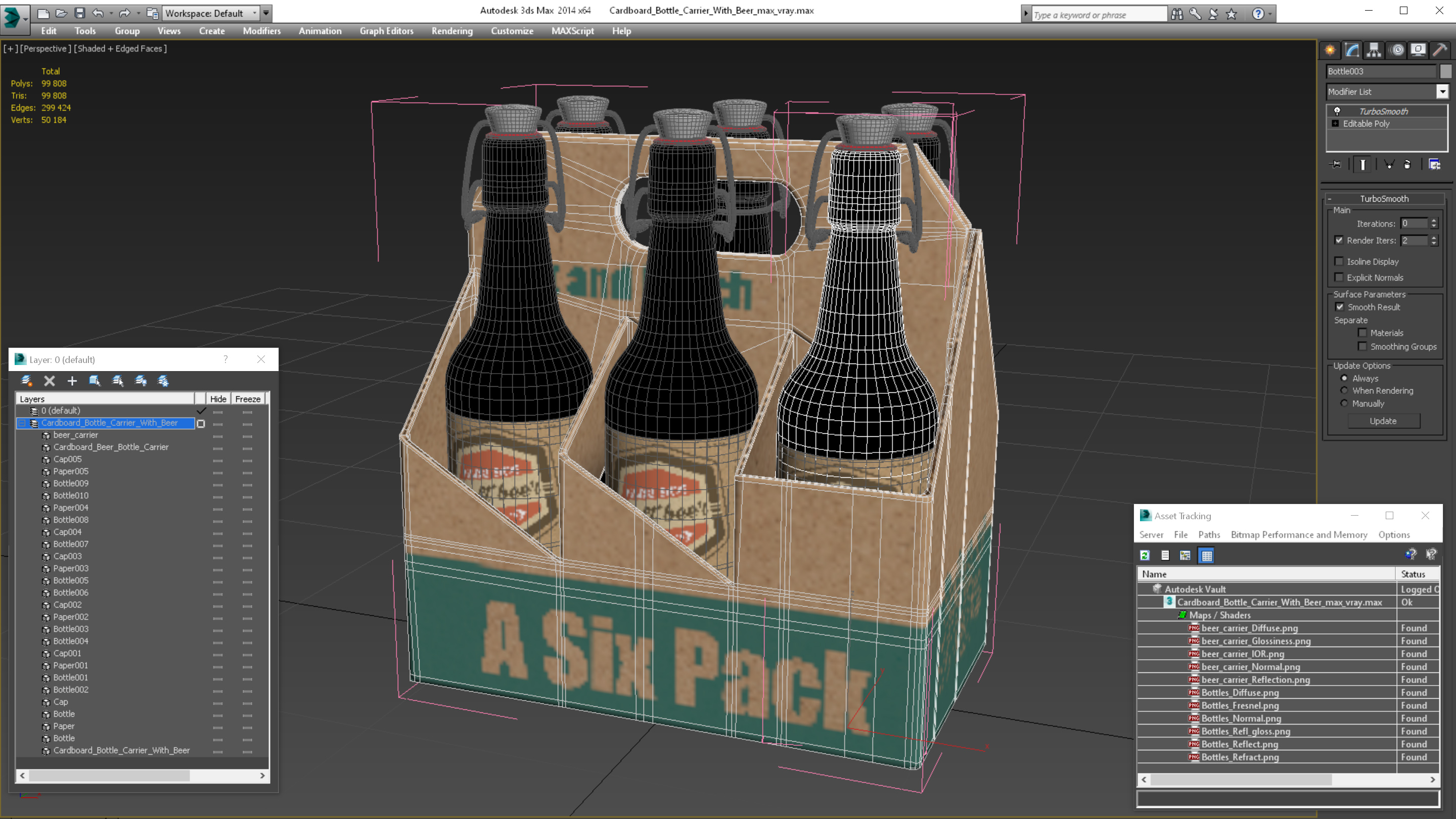Click the Perspective viewport label
Viewport: 1456px width, 819px height.
pos(45,49)
